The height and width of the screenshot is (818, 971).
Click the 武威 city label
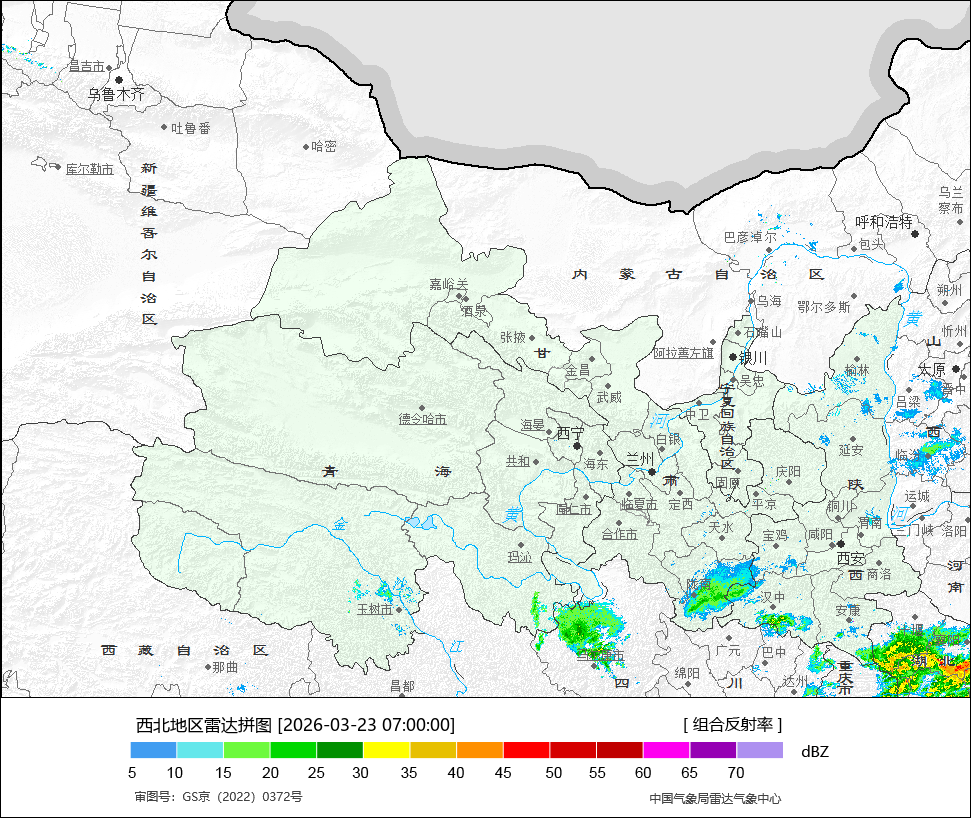pyautogui.click(x=609, y=397)
